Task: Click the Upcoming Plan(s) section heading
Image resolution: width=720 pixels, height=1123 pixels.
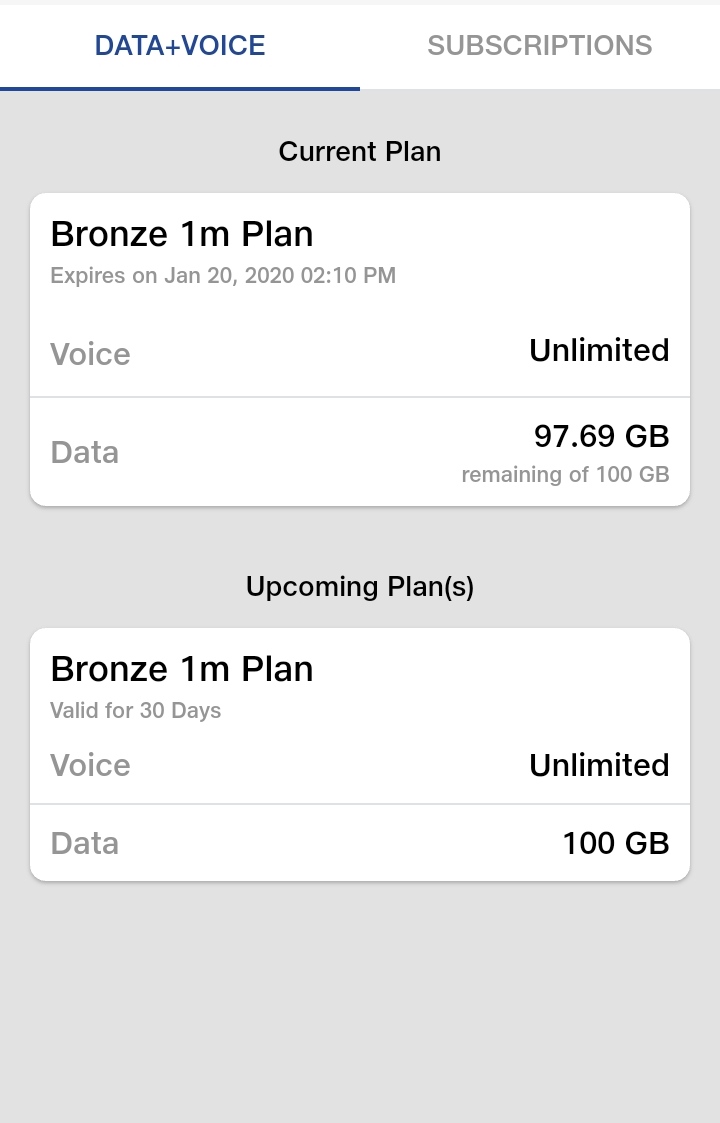Action: (359, 587)
